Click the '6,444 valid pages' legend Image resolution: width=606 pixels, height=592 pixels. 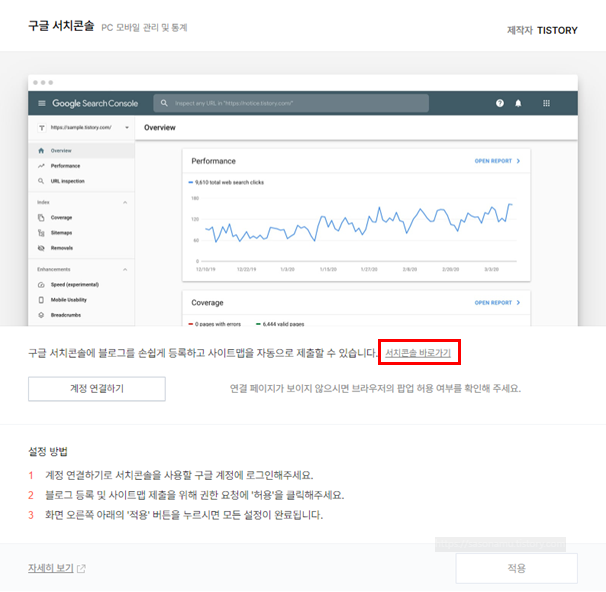(280, 324)
